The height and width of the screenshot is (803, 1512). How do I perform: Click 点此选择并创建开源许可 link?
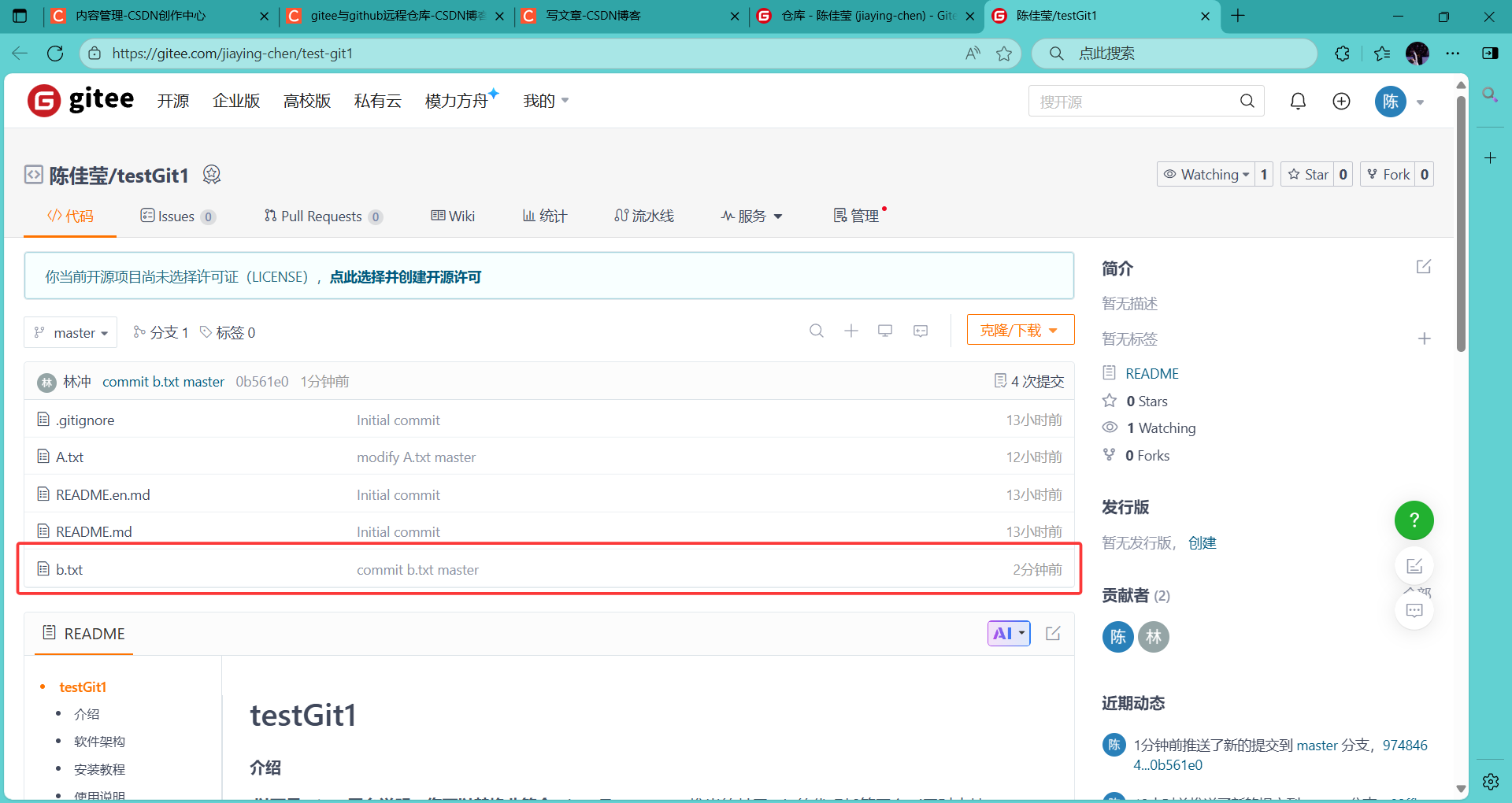(406, 276)
